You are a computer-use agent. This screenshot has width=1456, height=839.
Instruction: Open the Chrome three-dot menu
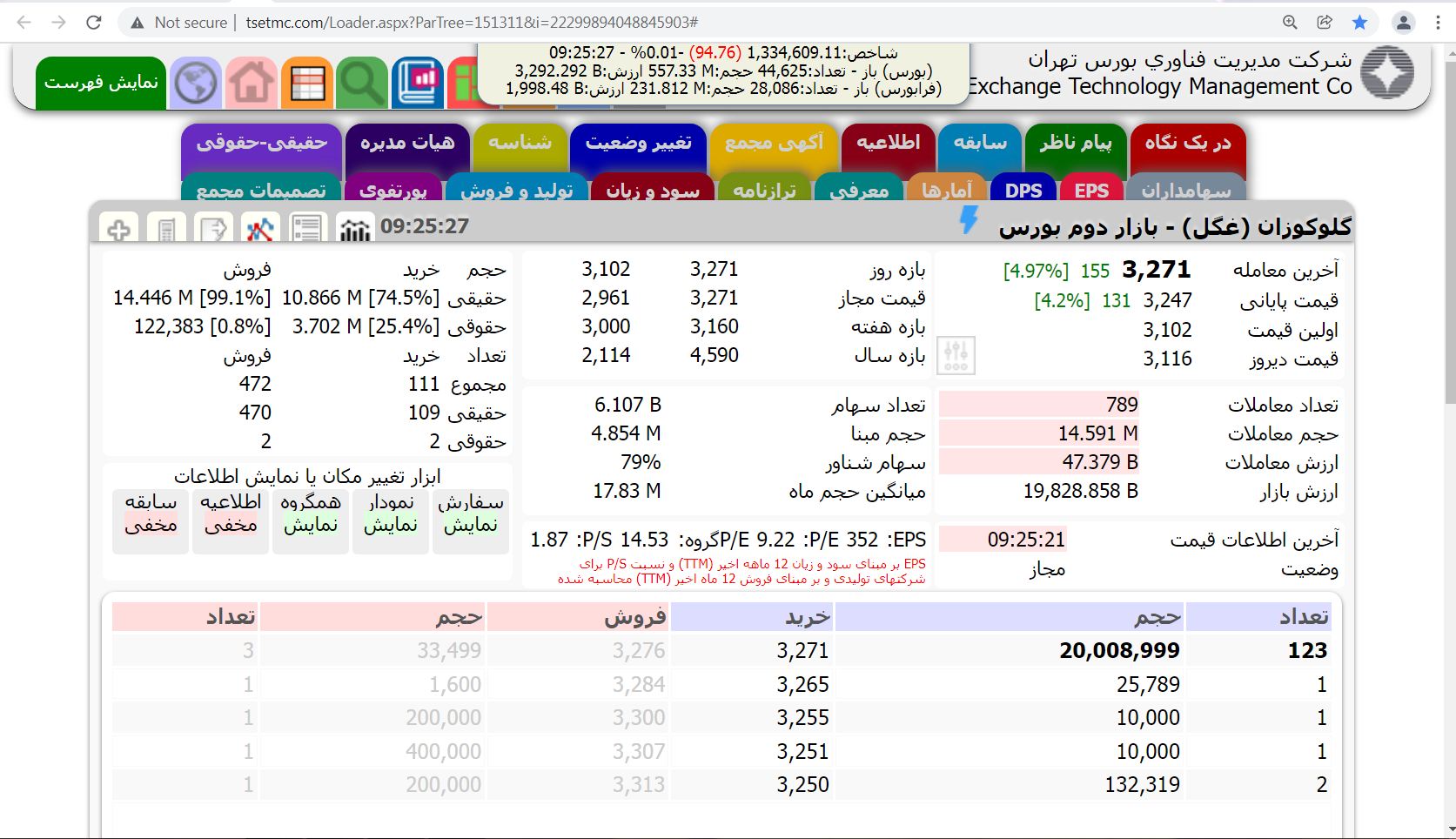[1438, 23]
